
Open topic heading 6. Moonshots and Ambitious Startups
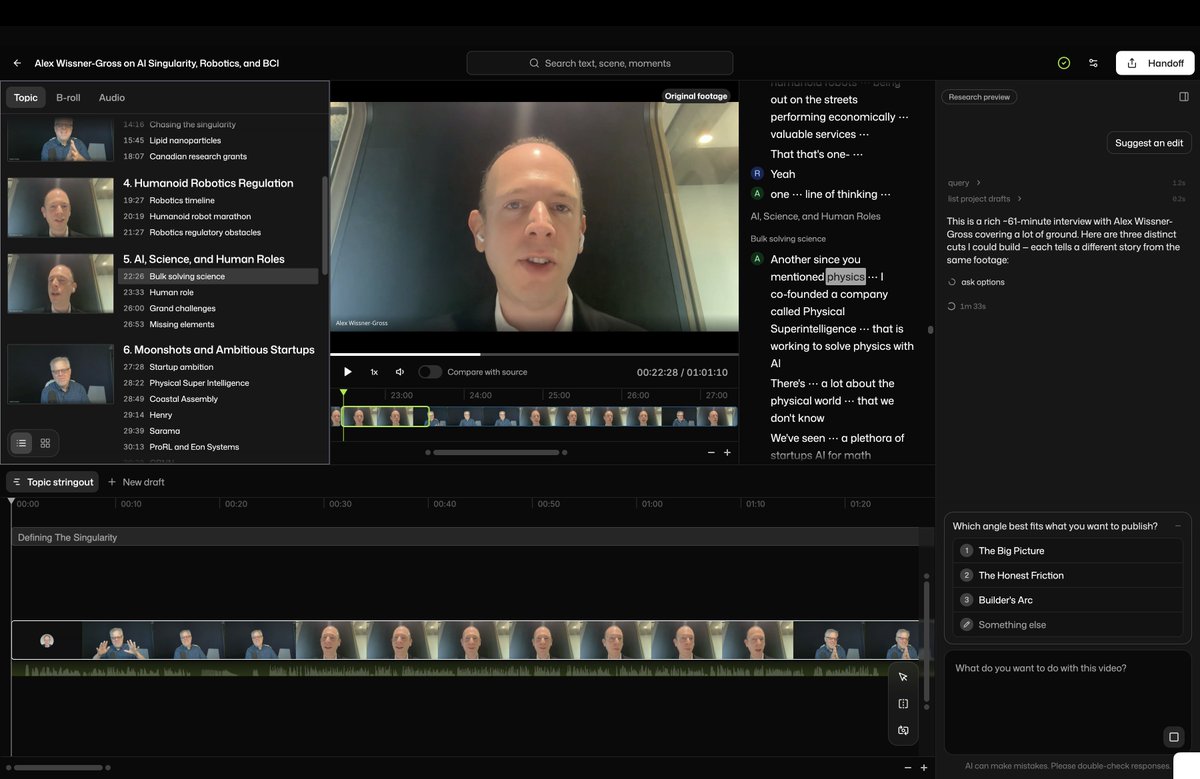[x=219, y=350]
